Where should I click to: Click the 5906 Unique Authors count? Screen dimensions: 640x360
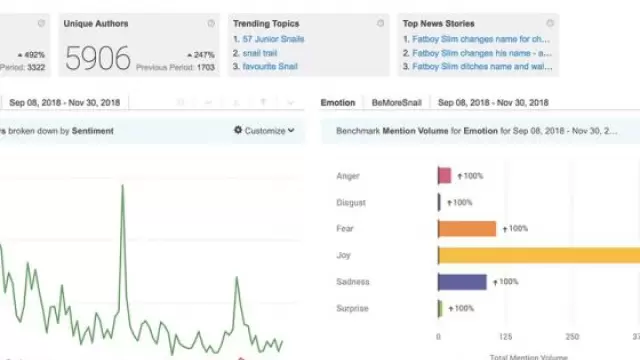click(x=98, y=58)
